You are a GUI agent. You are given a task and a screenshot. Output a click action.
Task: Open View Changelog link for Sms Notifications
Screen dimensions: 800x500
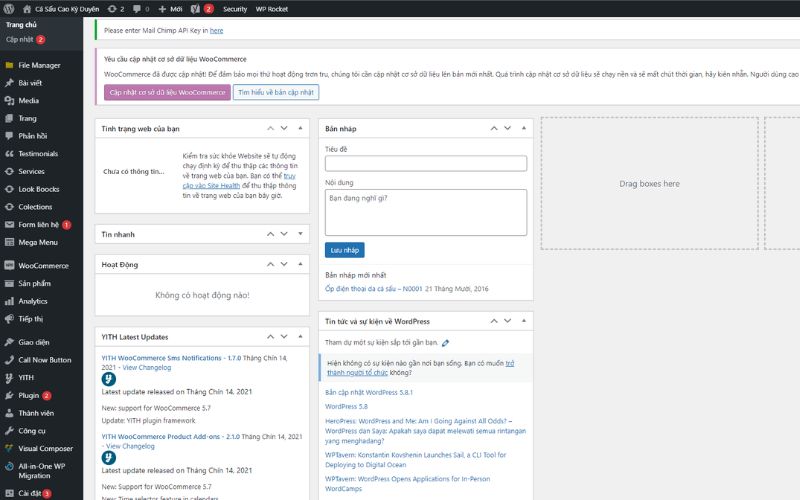point(147,367)
